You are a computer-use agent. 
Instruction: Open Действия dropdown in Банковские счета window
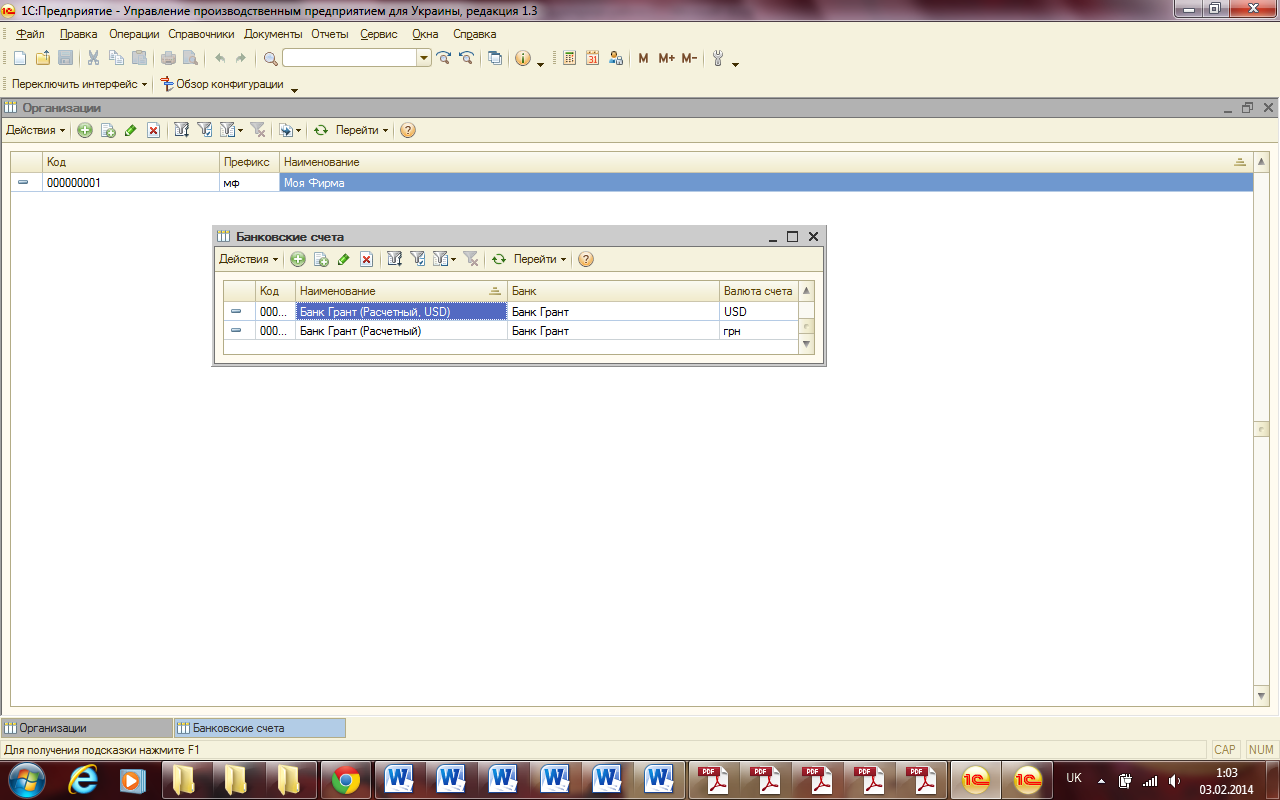(249, 259)
